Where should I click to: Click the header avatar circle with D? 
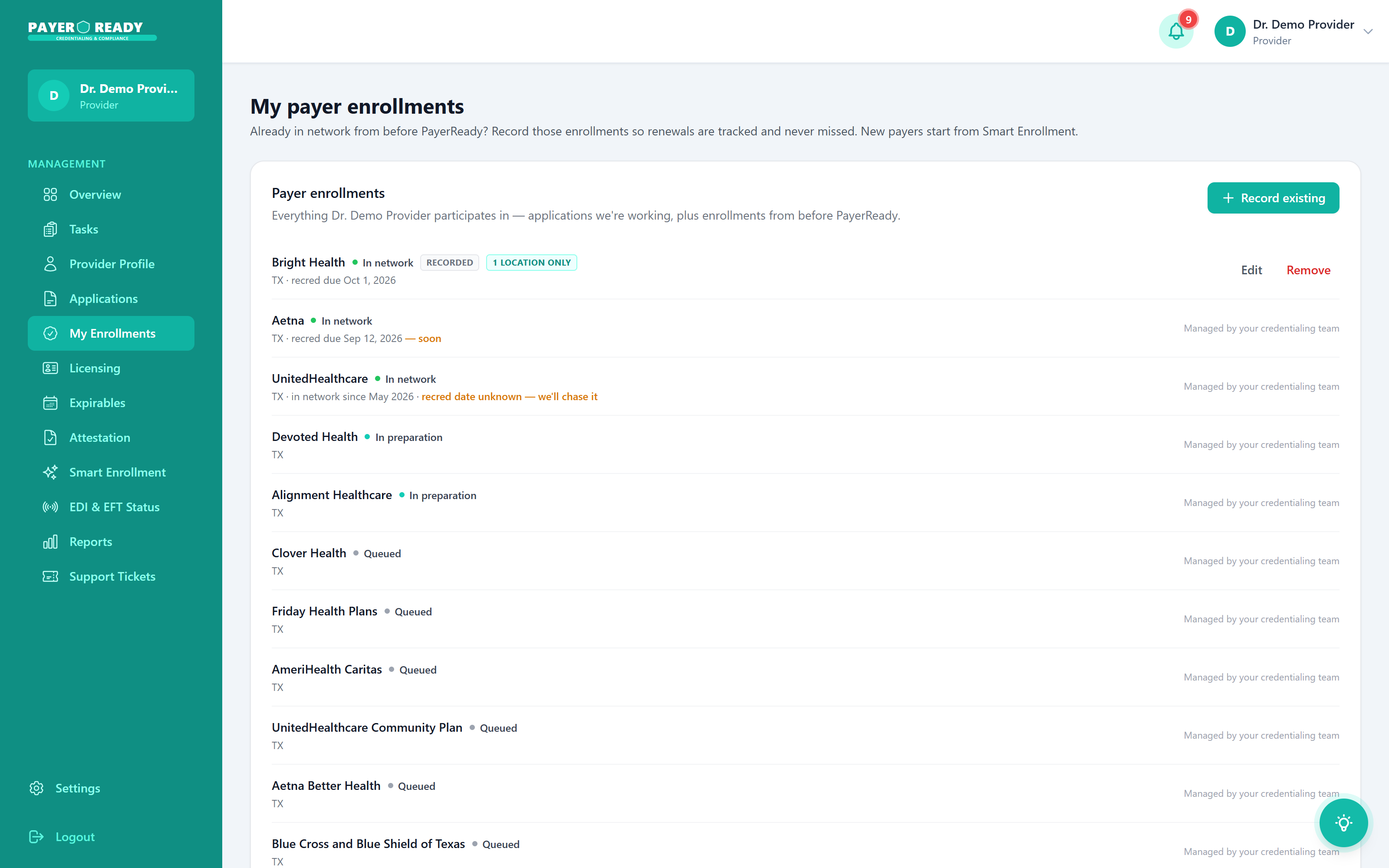point(1229,32)
